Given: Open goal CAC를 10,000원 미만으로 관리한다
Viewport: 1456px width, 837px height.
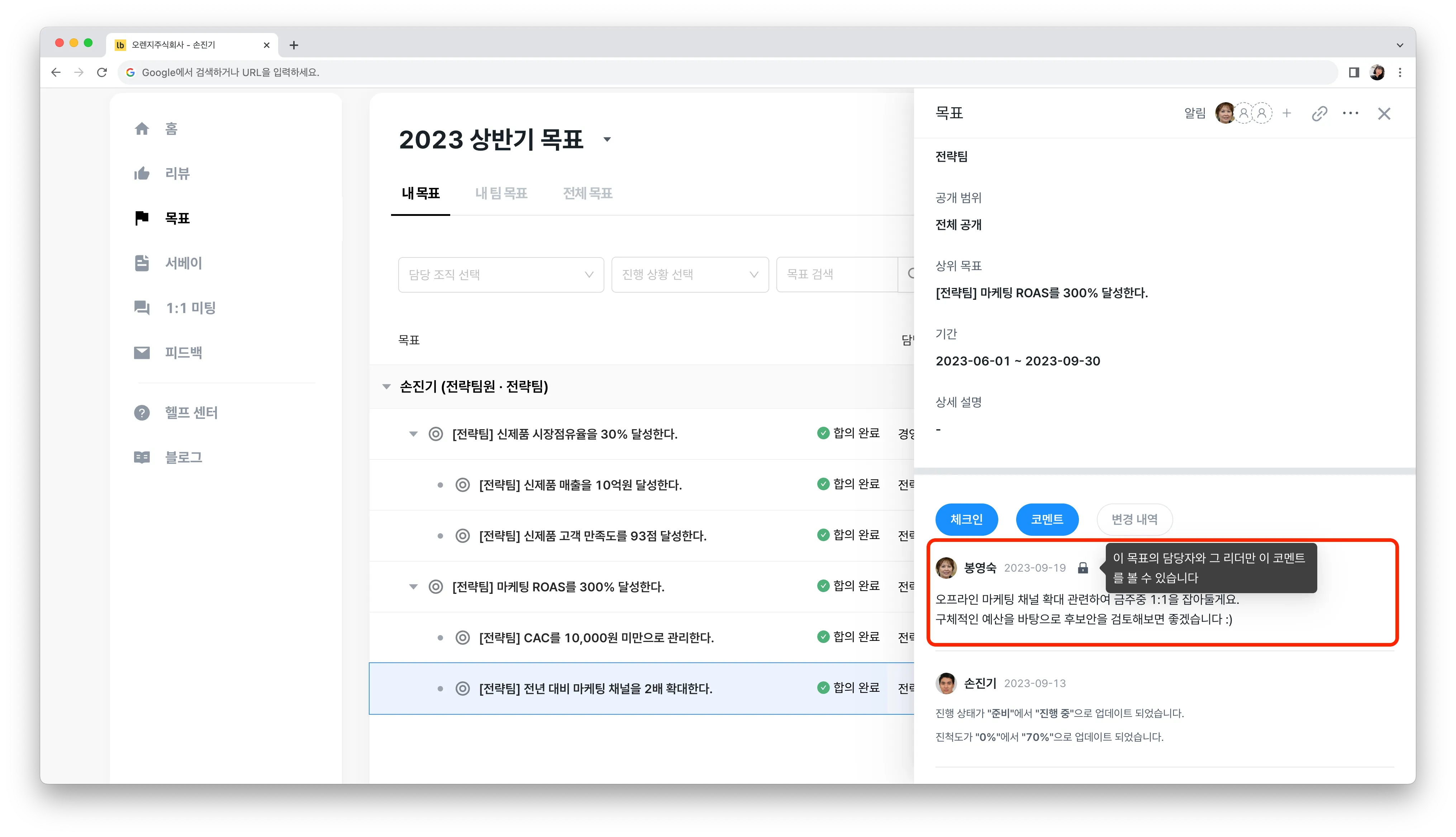Looking at the screenshot, I should point(596,638).
